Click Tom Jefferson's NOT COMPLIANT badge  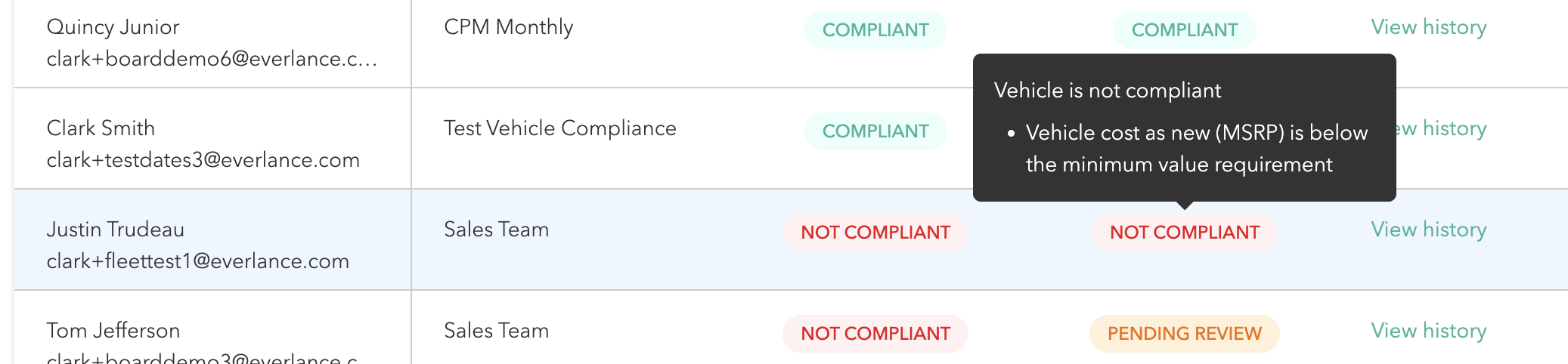coord(875,334)
